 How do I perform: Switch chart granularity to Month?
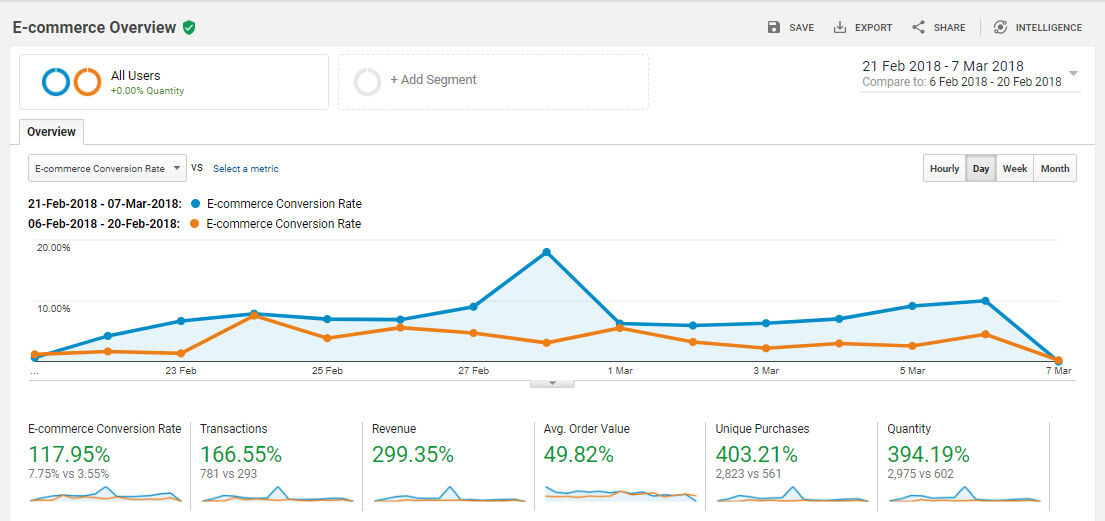1055,168
